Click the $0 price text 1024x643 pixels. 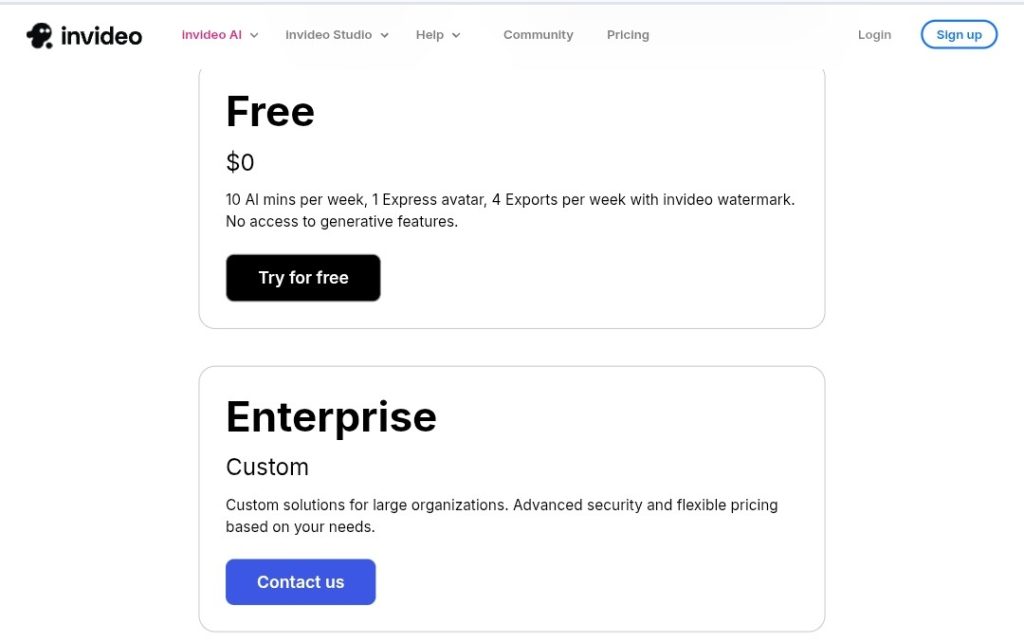[240, 162]
